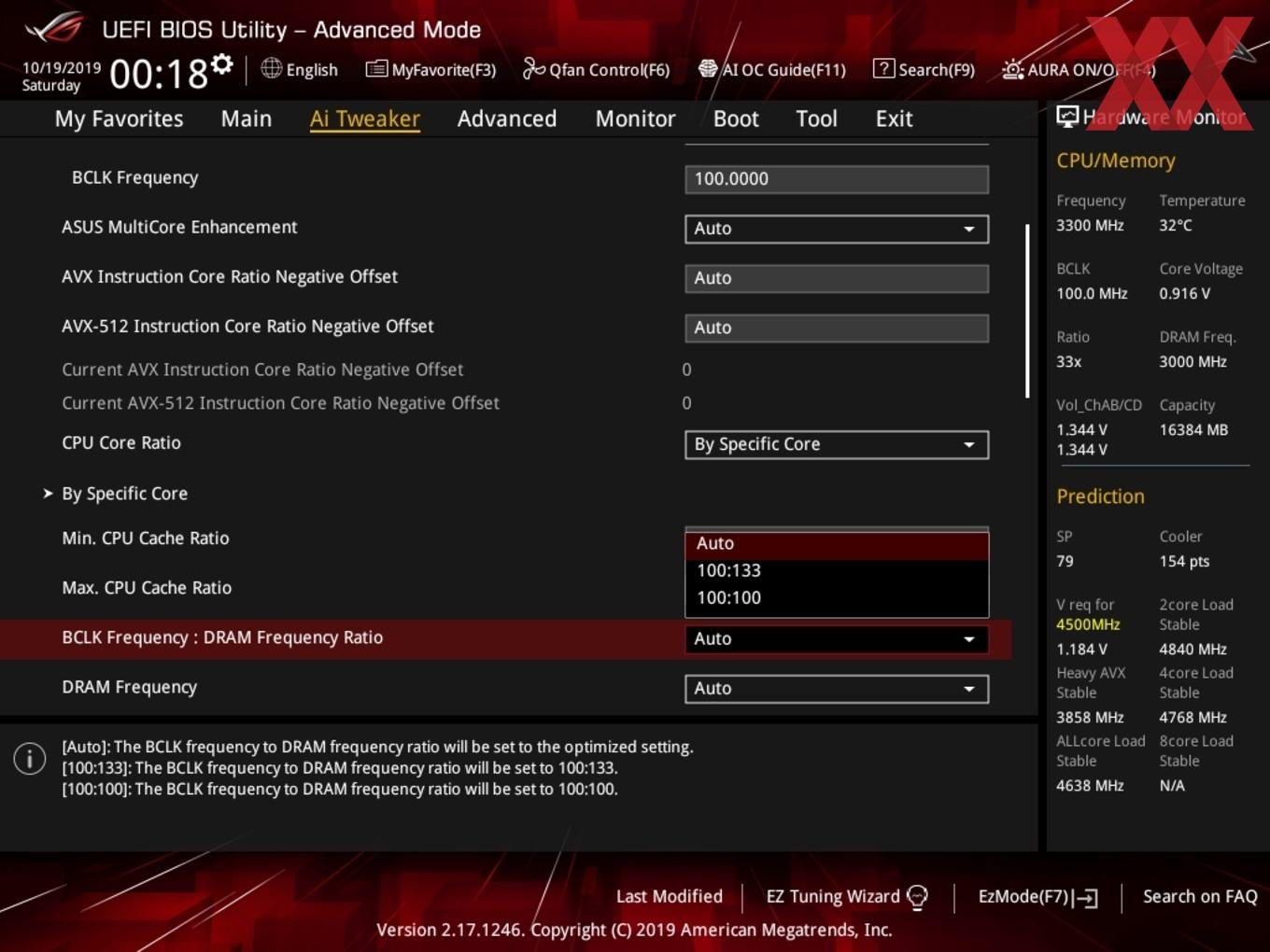Switch to My Favorites tab

(119, 119)
